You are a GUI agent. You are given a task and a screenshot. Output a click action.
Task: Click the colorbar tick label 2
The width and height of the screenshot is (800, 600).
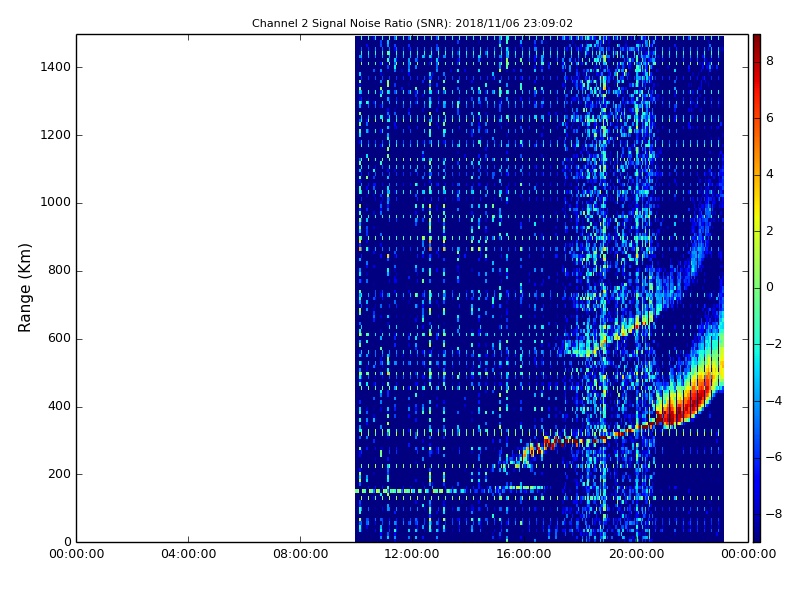(x=770, y=231)
